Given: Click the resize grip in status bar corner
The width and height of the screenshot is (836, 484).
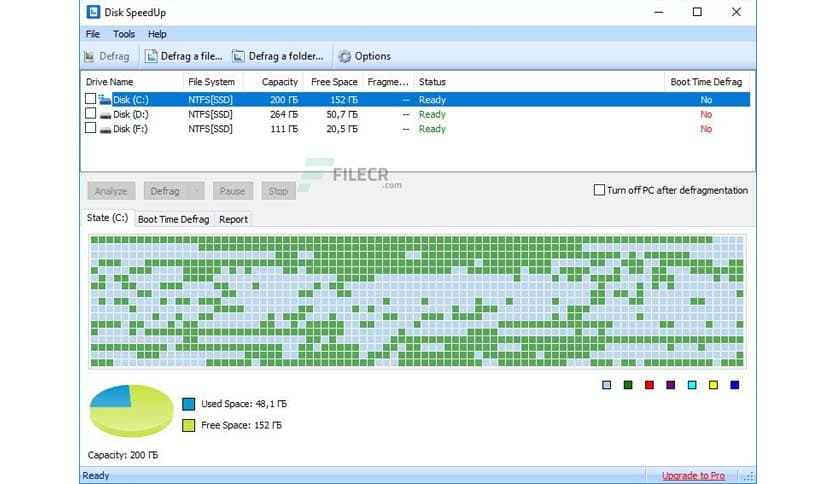Looking at the screenshot, I should pos(749,476).
